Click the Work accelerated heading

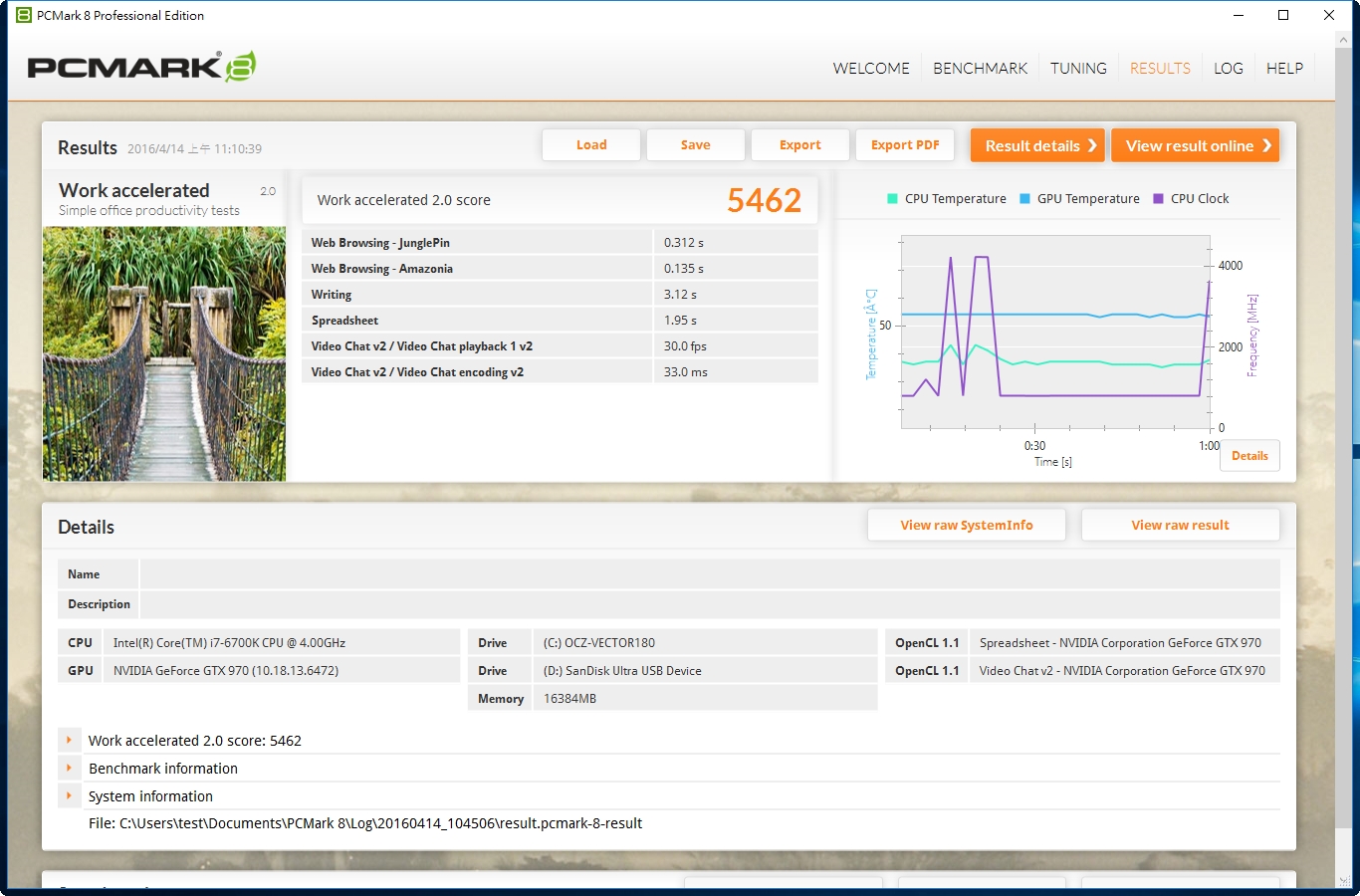tap(134, 190)
